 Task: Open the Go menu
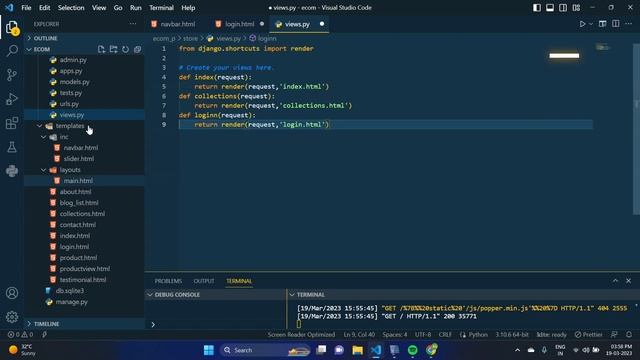[x=118, y=8]
